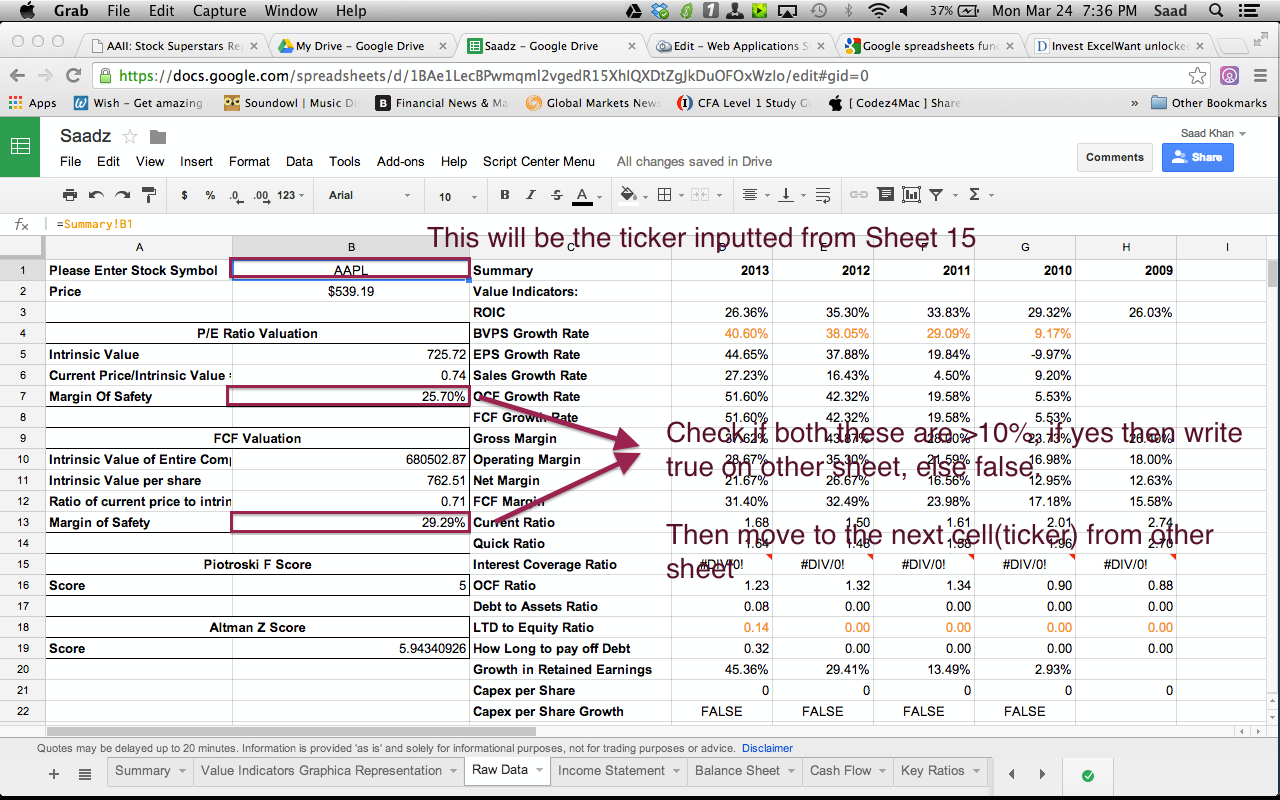Screen dimensions: 1280x800
Task: Switch to the Balance Sheet tab
Action: coord(737,770)
